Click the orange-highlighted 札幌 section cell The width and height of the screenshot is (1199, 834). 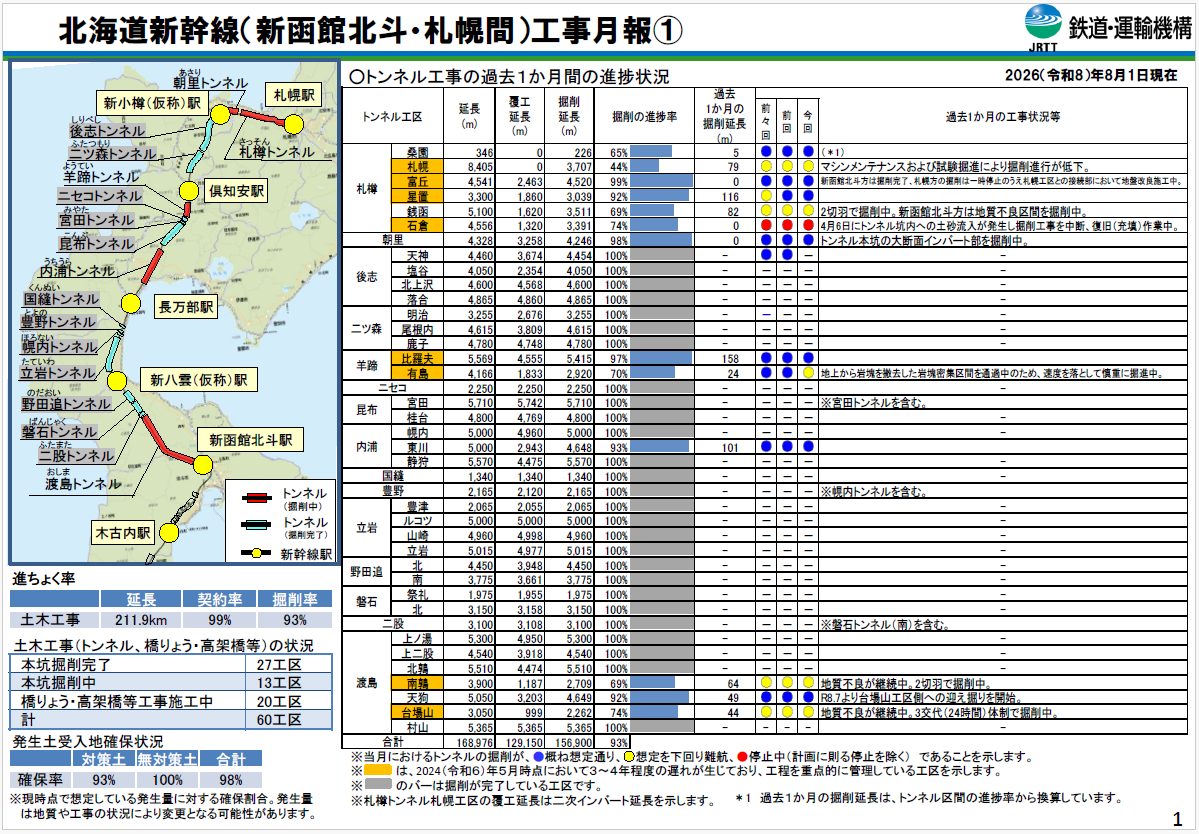(417, 167)
